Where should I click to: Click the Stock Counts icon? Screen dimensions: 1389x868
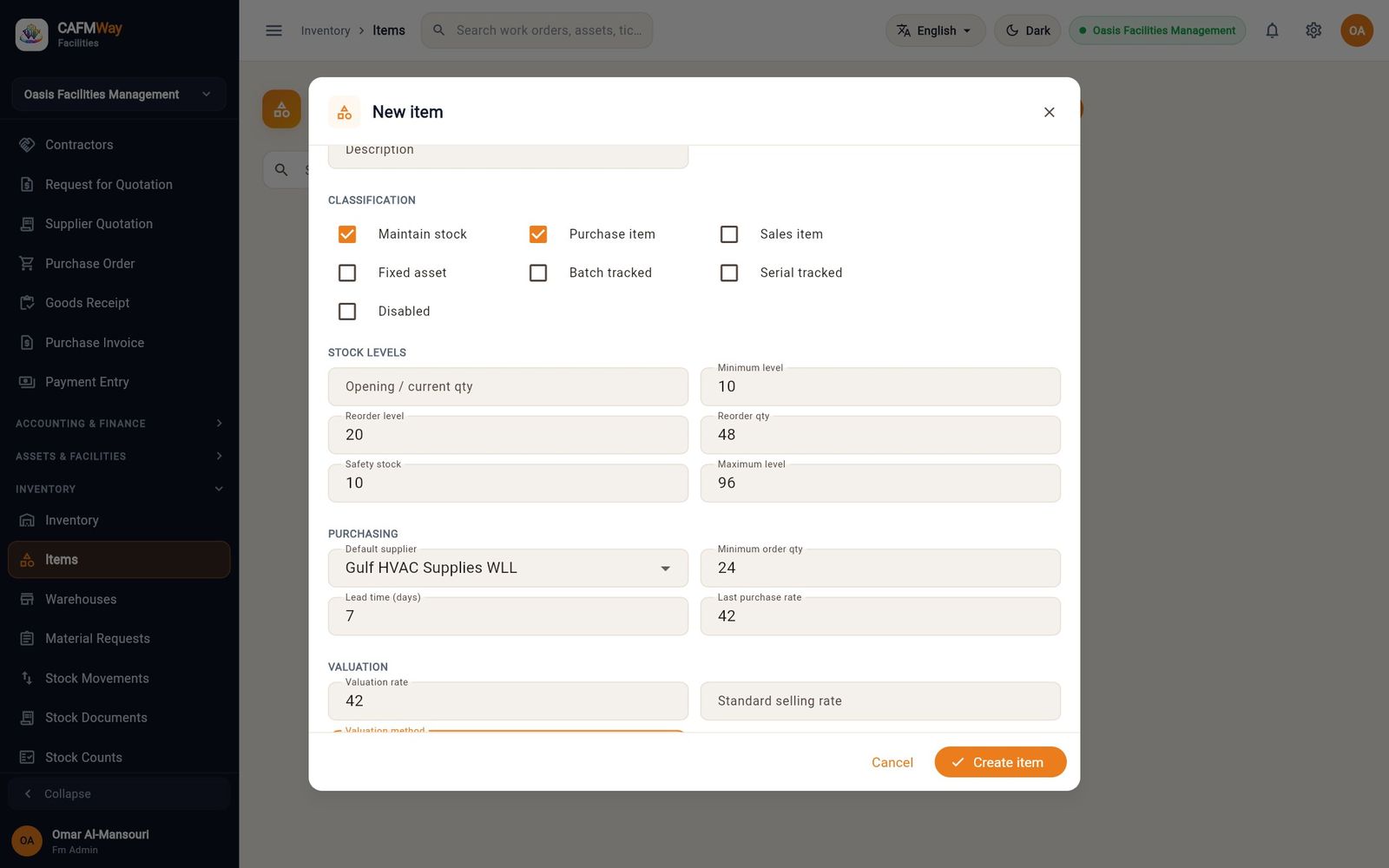pos(27,757)
